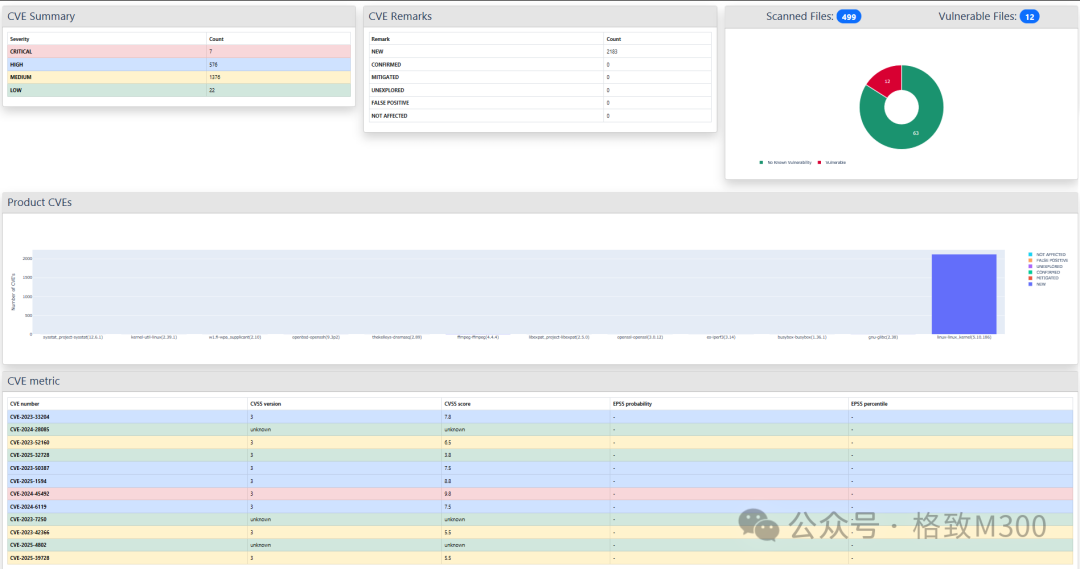The width and height of the screenshot is (1080, 569).
Task: Click the NEW remark row
Action: (x=540, y=52)
